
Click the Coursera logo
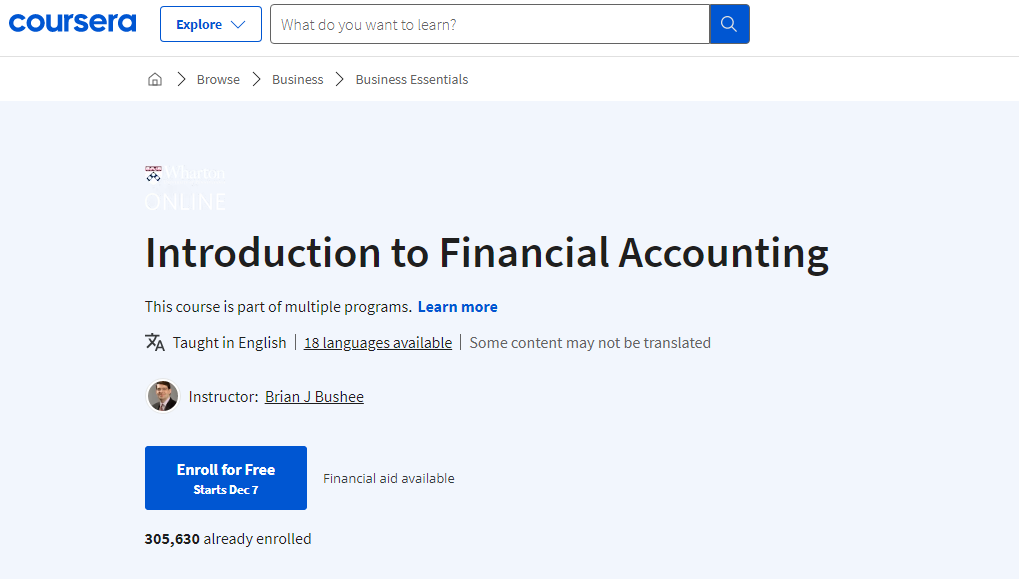point(71,22)
